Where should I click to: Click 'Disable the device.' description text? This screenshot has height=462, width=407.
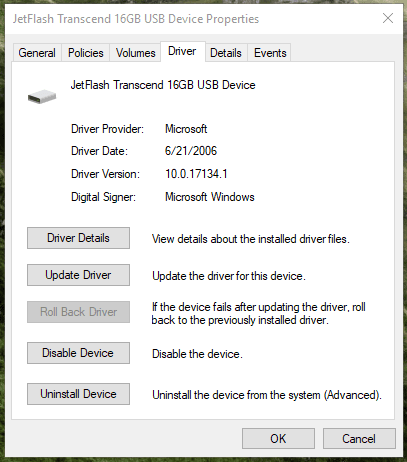(197, 354)
